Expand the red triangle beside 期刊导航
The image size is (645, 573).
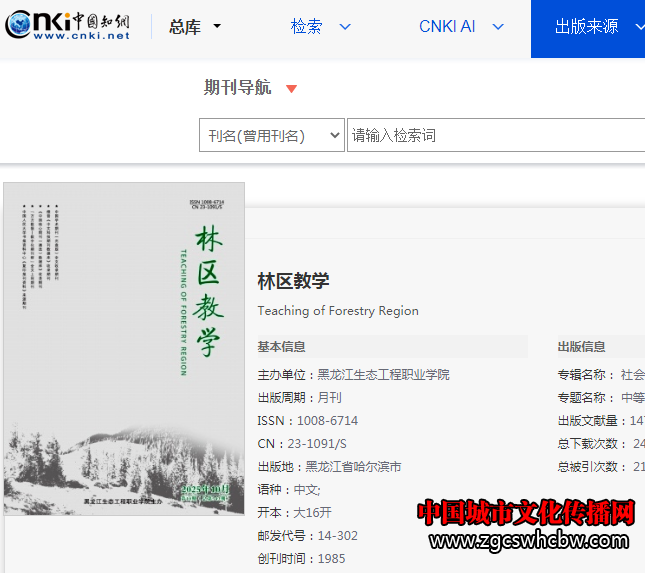(x=292, y=89)
